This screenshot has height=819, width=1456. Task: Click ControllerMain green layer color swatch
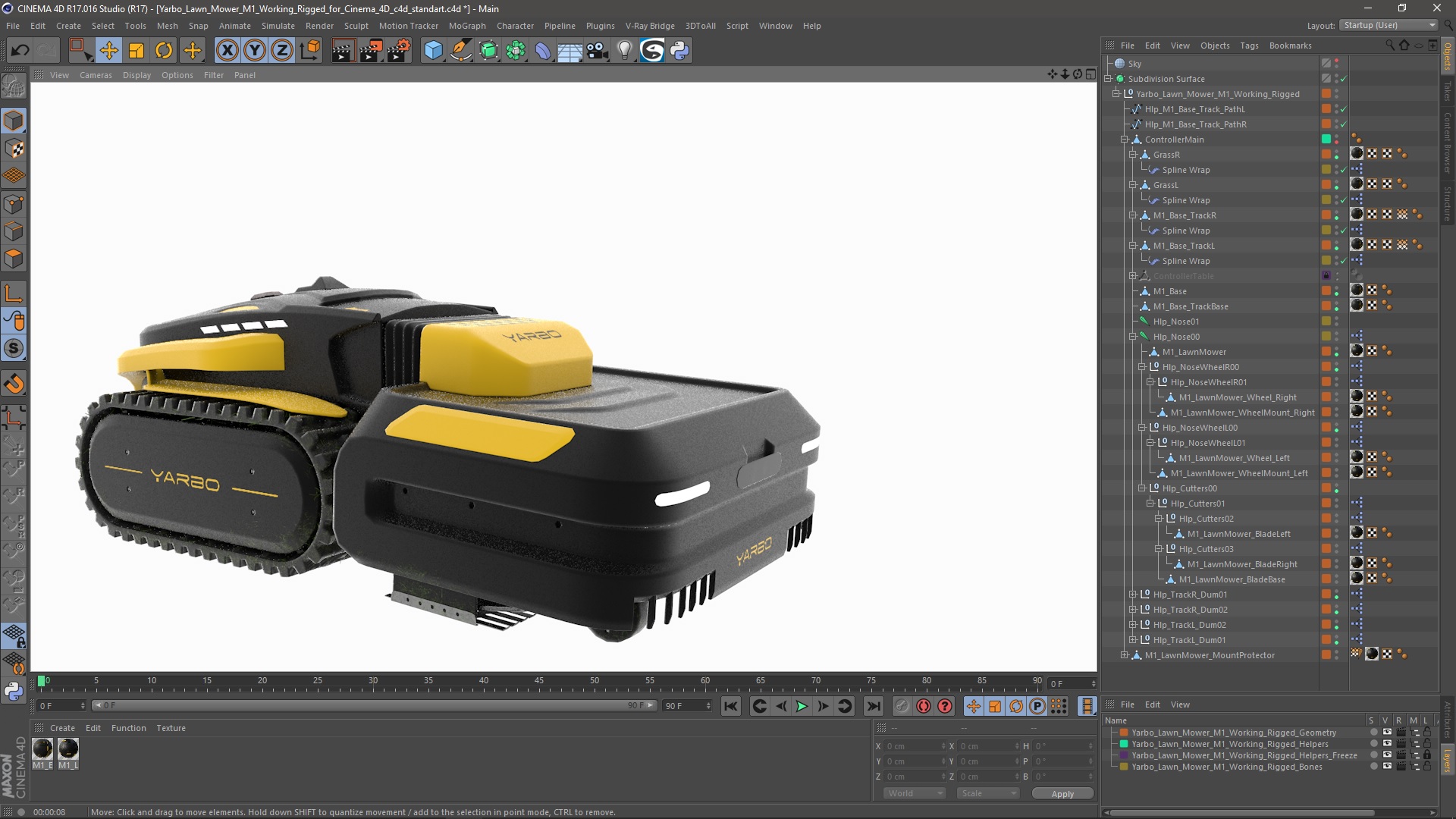tap(1326, 140)
